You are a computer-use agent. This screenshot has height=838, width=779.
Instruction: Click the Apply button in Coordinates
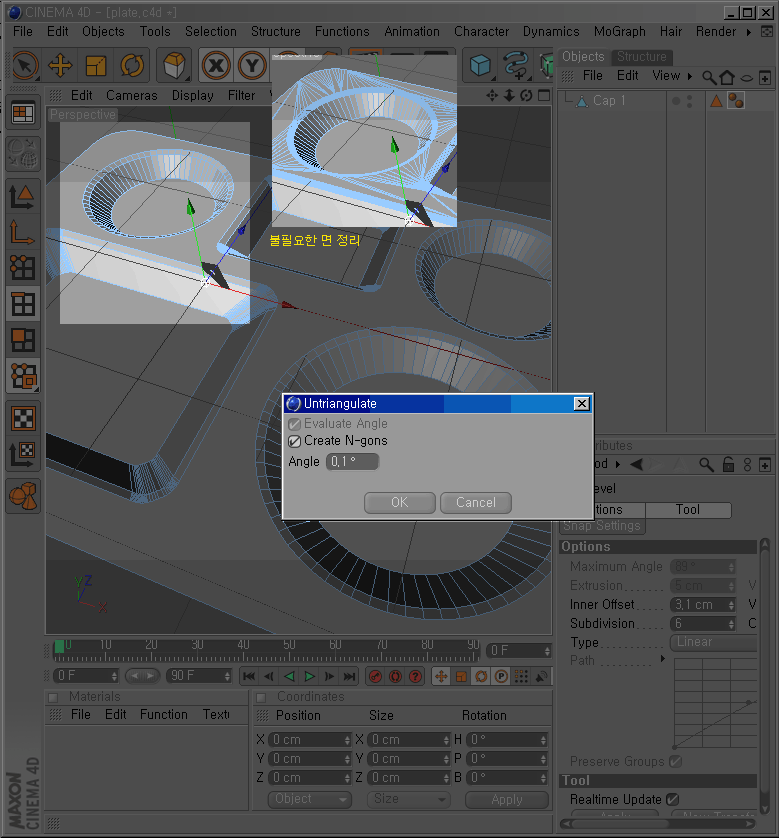[x=507, y=800]
